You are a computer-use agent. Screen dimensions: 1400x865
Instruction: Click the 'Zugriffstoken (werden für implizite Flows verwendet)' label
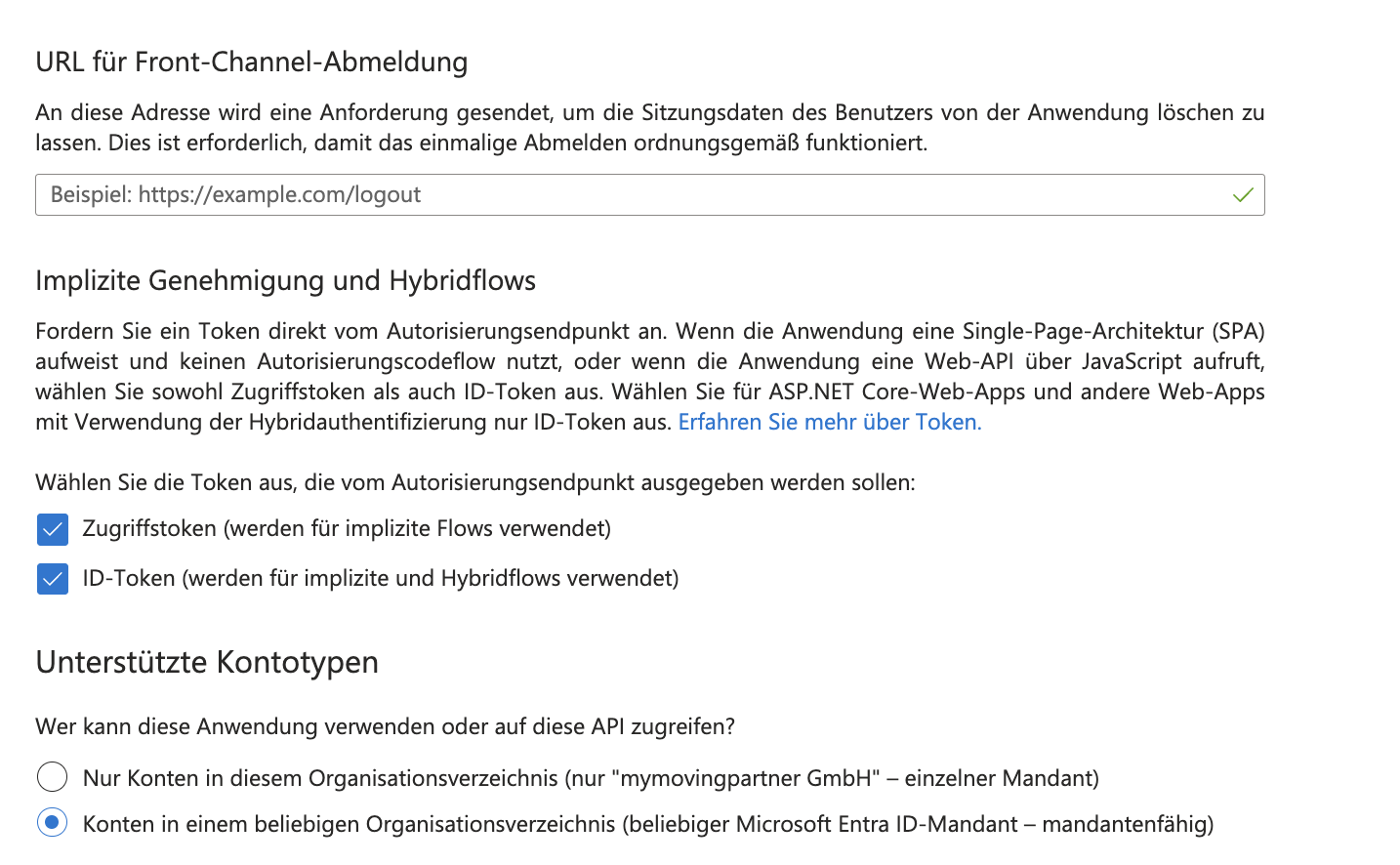(x=347, y=528)
